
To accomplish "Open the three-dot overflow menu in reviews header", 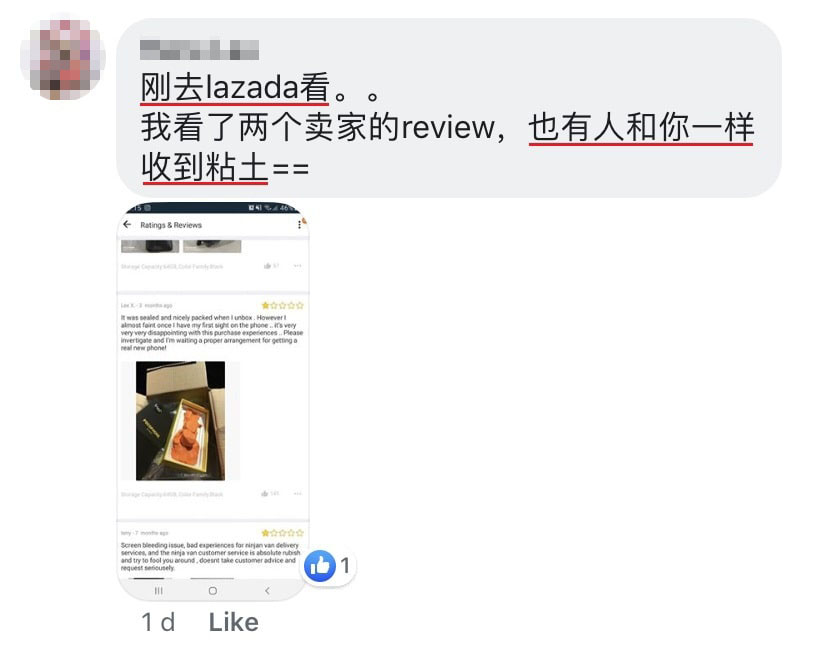I will [299, 225].
